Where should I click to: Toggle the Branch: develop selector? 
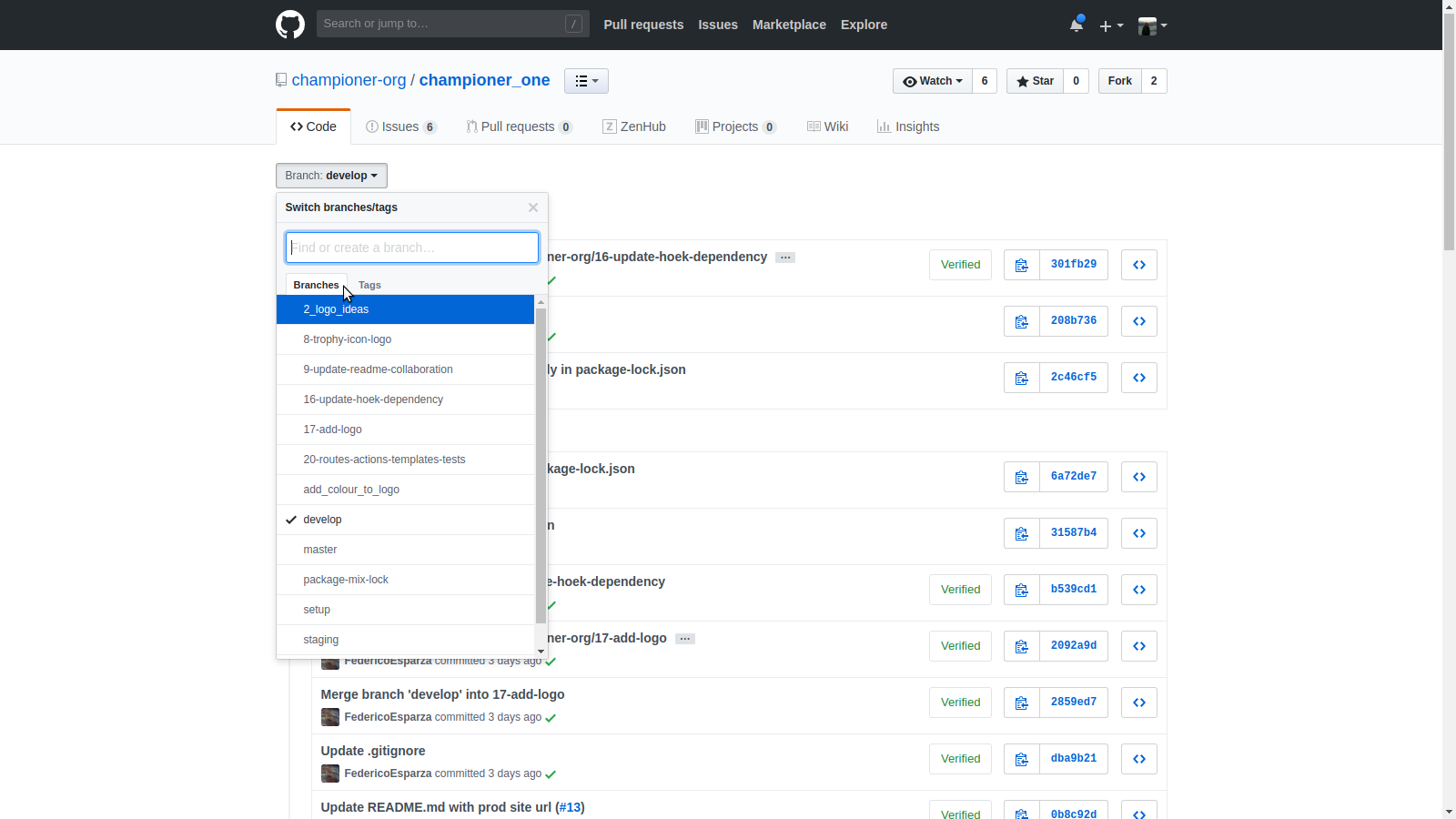click(x=331, y=176)
